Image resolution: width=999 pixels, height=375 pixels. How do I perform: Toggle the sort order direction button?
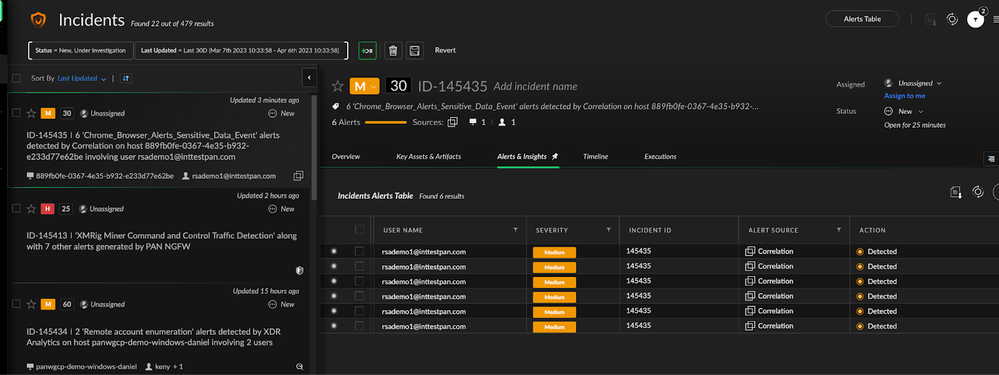(126, 78)
